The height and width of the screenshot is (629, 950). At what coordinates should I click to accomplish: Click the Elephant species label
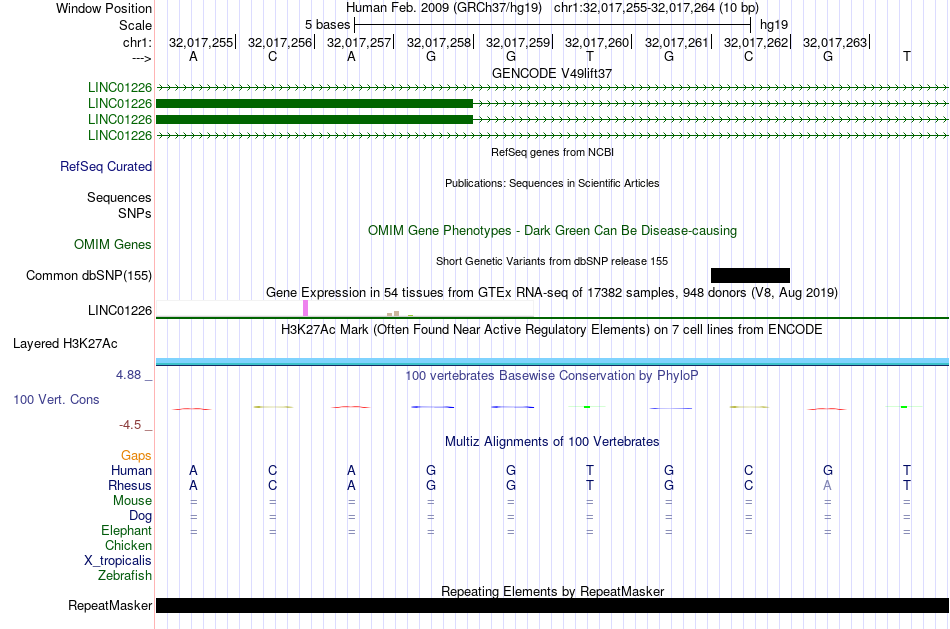click(x=126, y=530)
